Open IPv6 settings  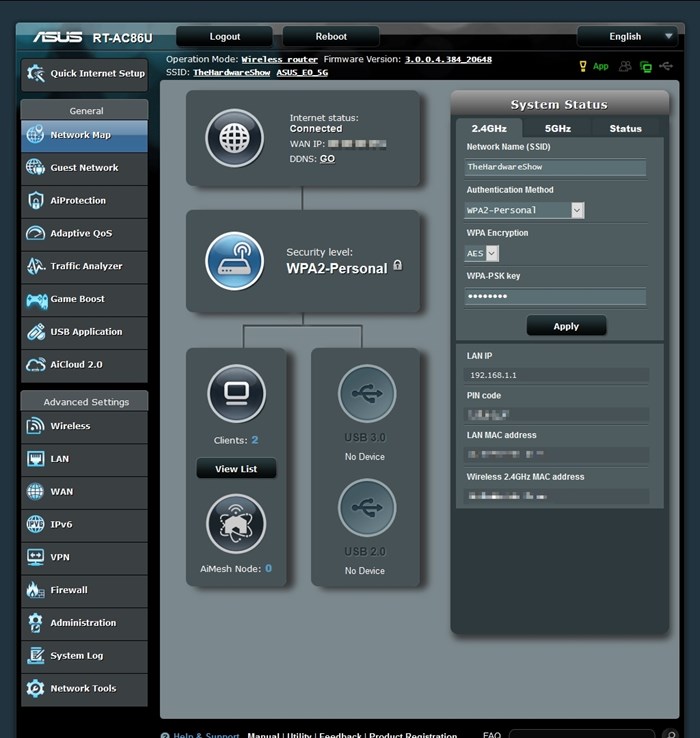tap(84, 525)
